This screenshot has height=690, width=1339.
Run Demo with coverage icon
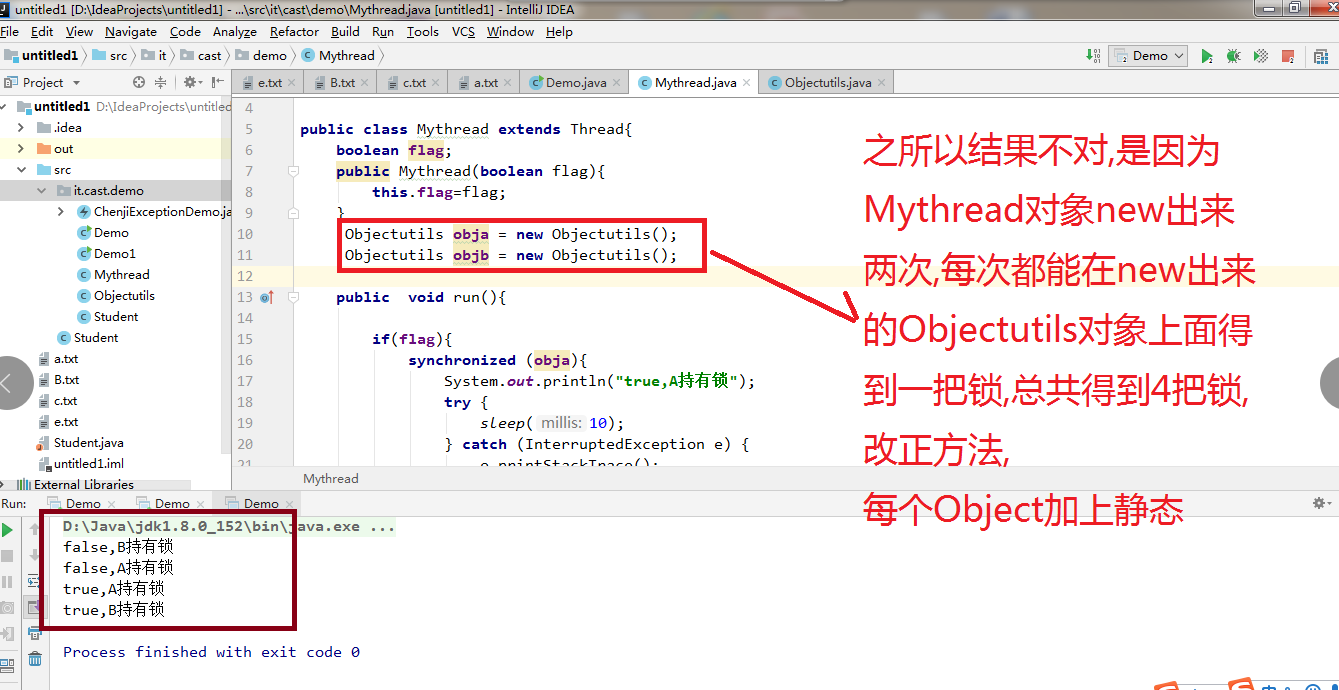click(x=1261, y=56)
